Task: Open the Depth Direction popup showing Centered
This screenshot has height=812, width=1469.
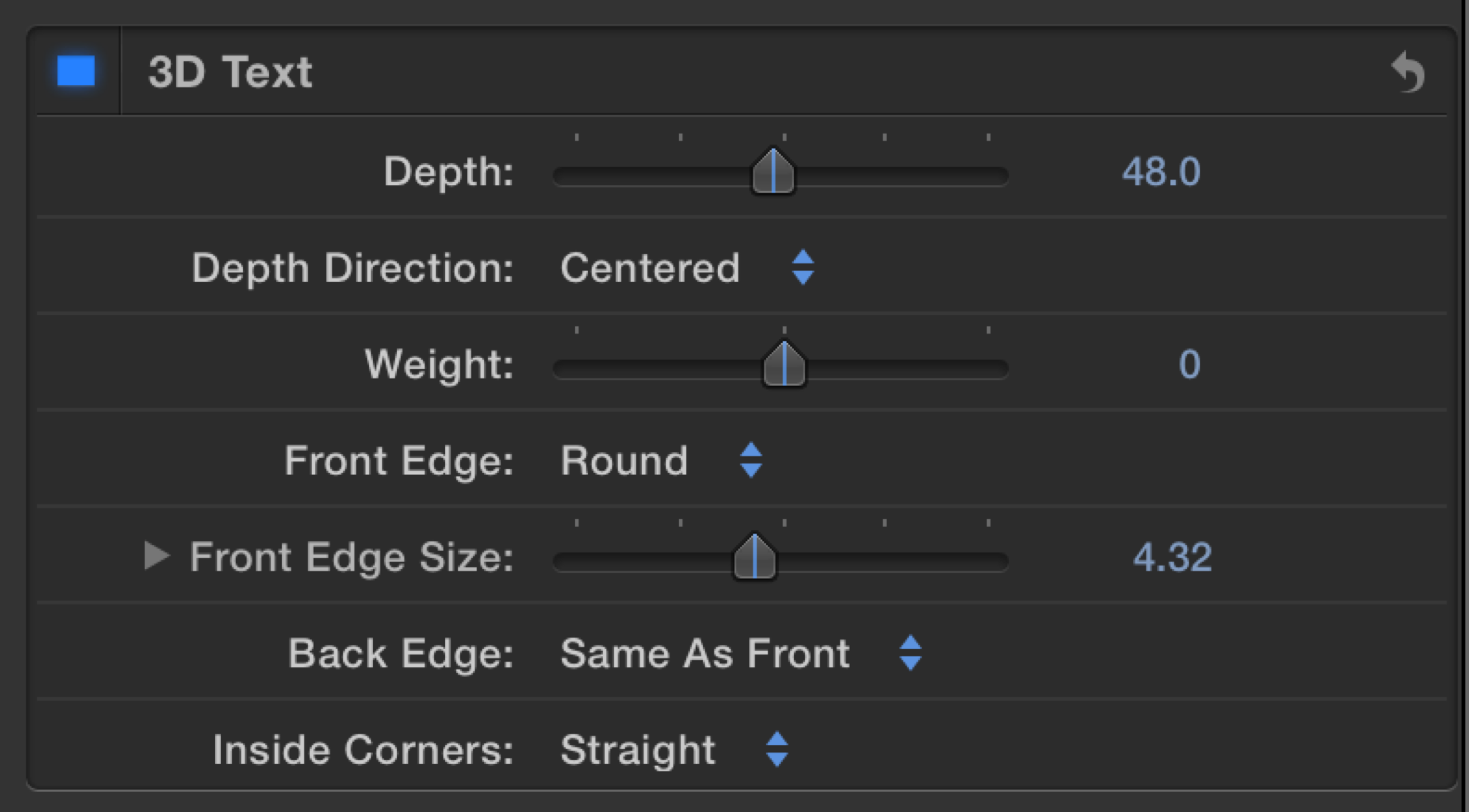Action: 650,268
